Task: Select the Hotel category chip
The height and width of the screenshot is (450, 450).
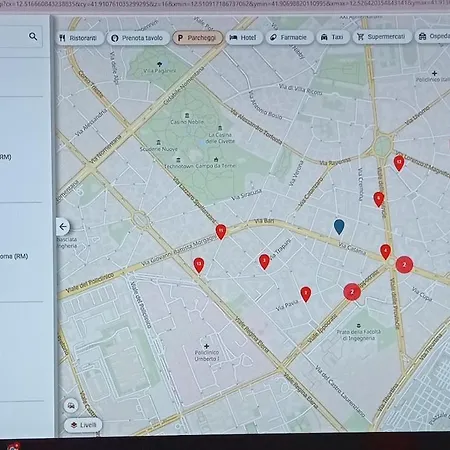Action: coord(244,37)
